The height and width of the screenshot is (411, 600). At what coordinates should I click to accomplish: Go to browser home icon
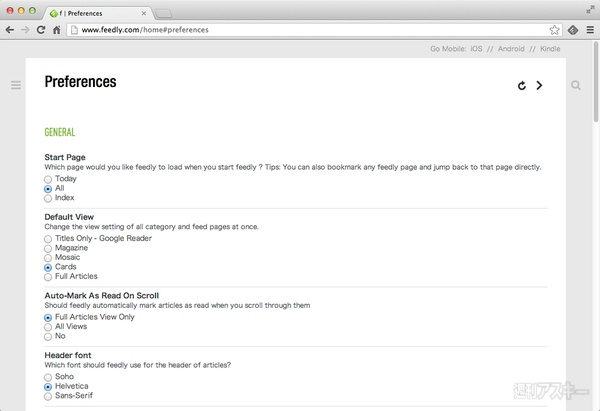coord(57,30)
